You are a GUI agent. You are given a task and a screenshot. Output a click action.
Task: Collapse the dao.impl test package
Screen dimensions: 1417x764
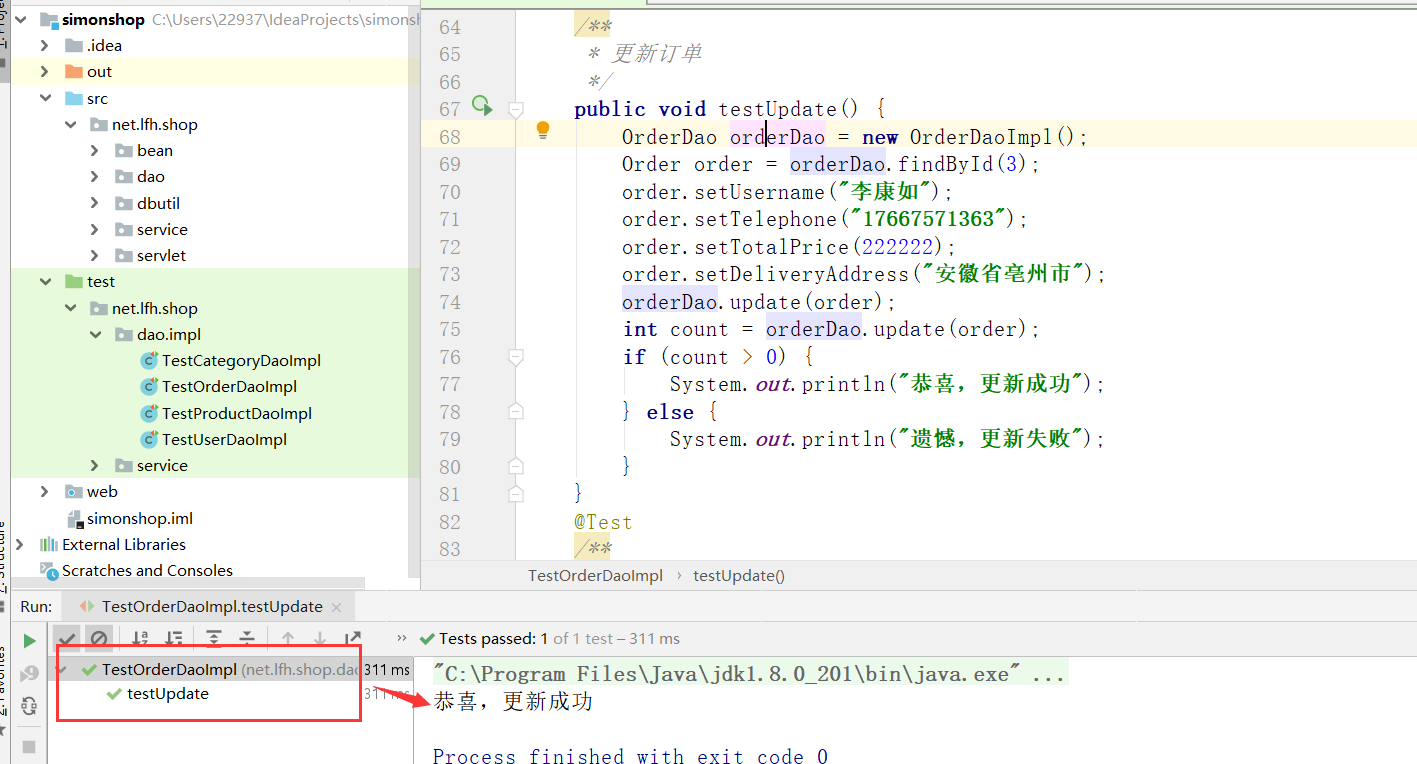[95, 334]
